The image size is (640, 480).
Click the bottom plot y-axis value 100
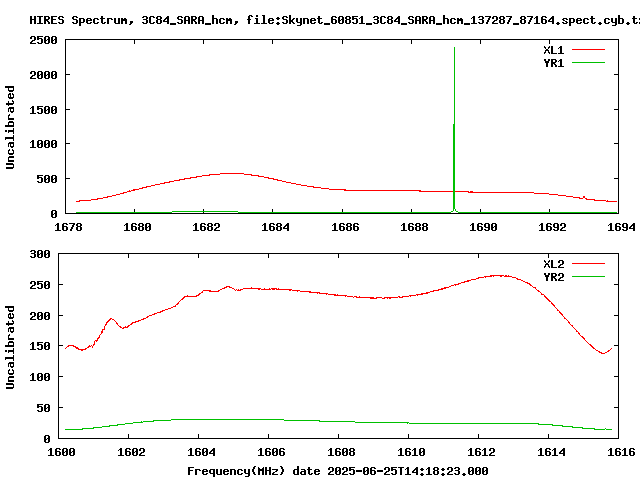[40, 377]
